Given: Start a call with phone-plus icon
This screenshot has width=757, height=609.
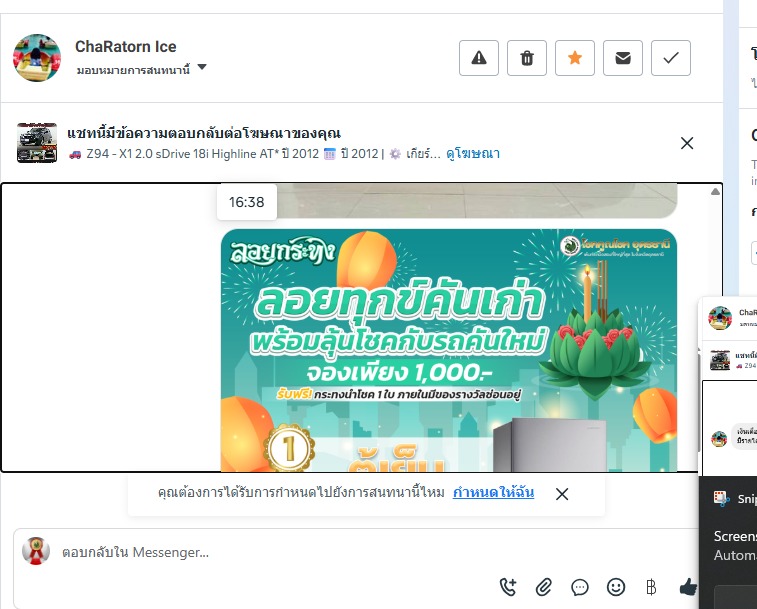Looking at the screenshot, I should [x=508, y=587].
